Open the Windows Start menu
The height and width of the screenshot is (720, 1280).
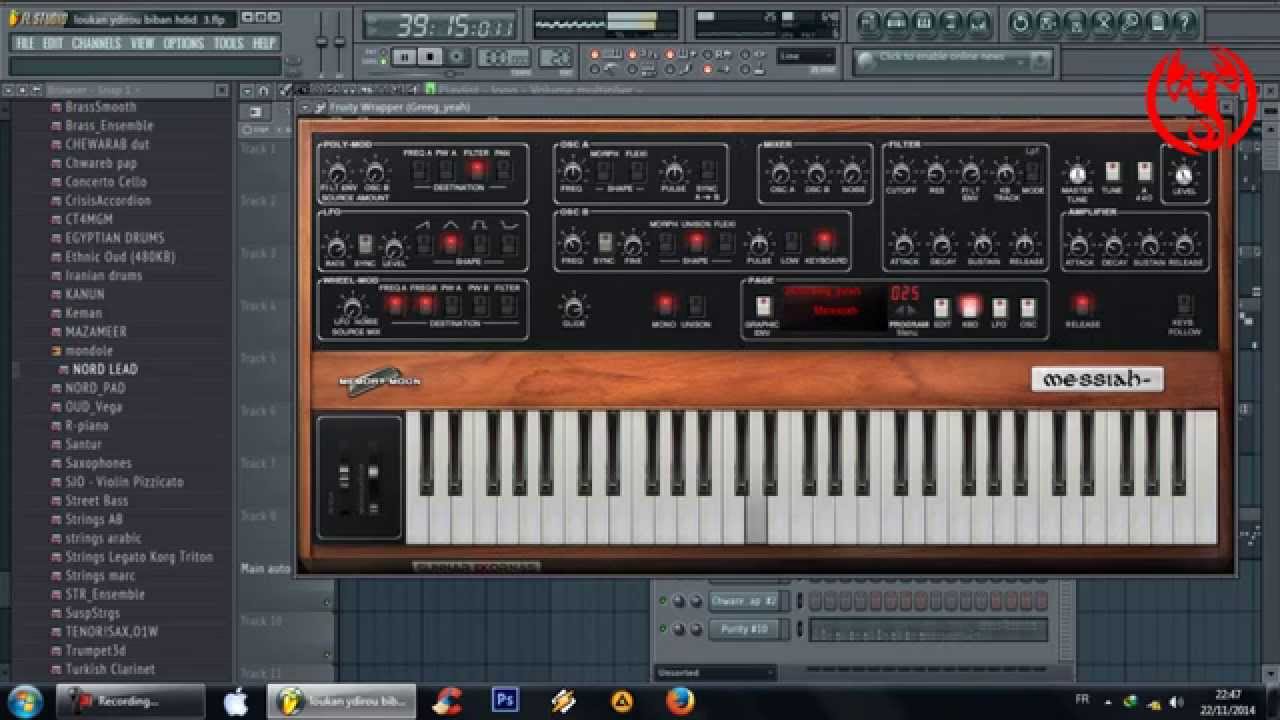tap(24, 701)
